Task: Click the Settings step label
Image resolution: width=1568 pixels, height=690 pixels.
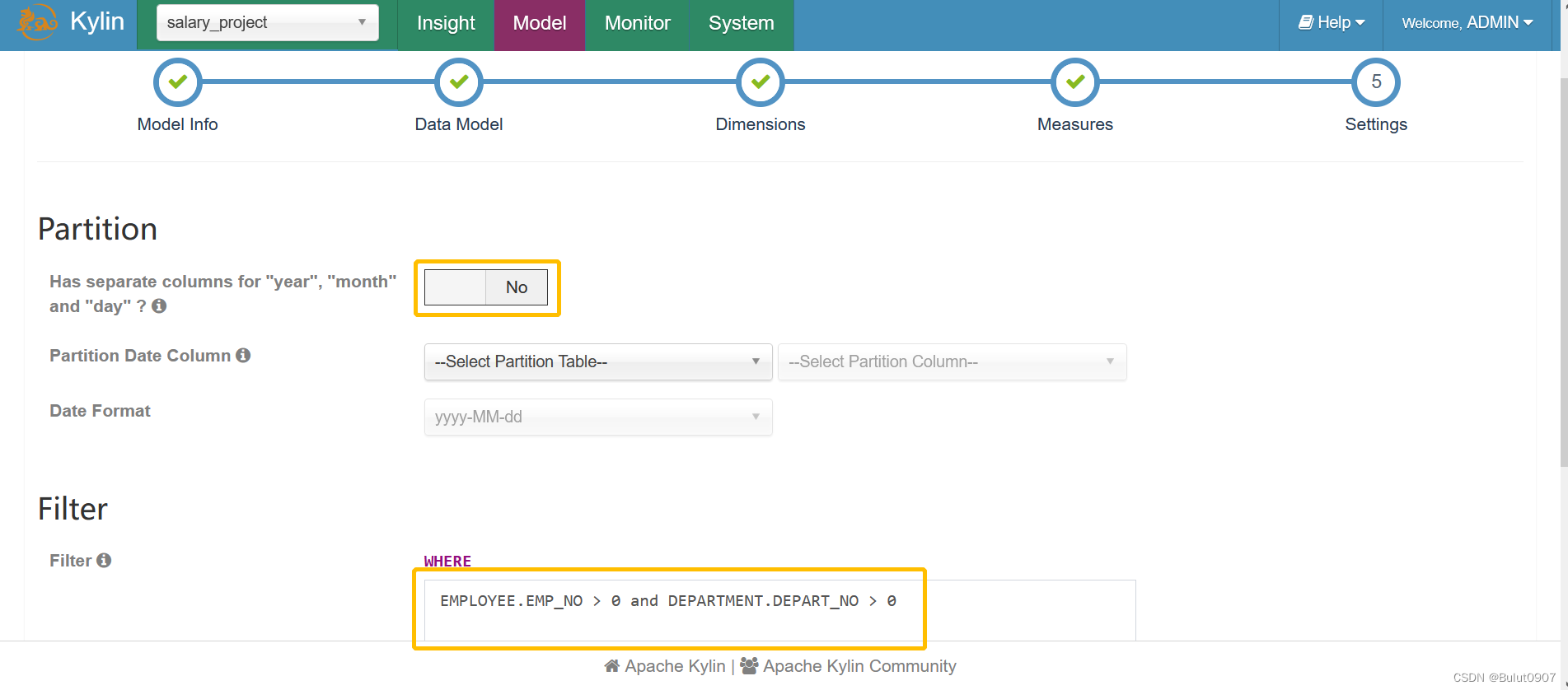Action: (x=1376, y=124)
